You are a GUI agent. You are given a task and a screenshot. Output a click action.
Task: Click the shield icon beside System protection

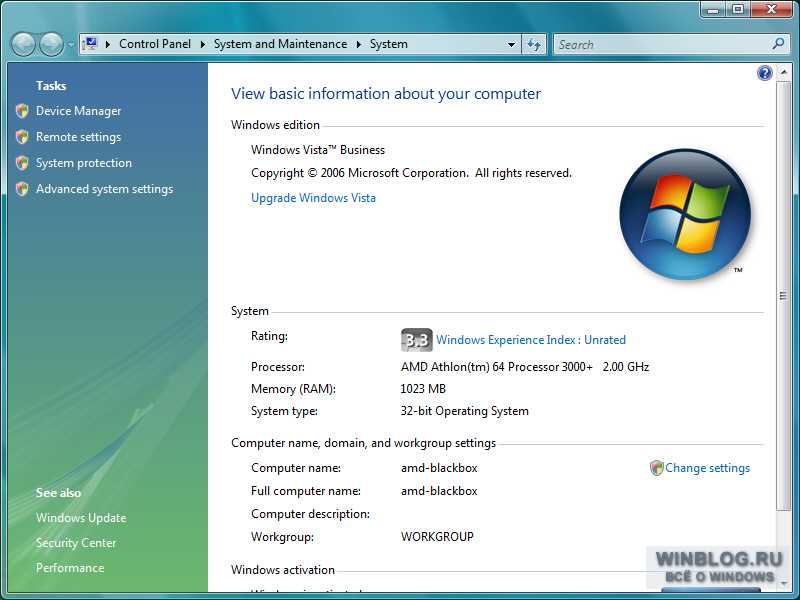pos(22,163)
